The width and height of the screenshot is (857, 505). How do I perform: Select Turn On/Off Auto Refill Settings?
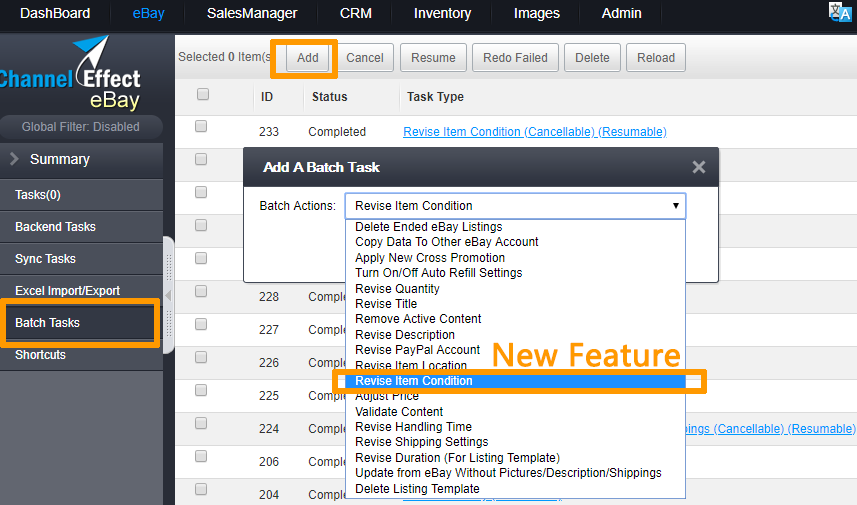(x=515, y=273)
